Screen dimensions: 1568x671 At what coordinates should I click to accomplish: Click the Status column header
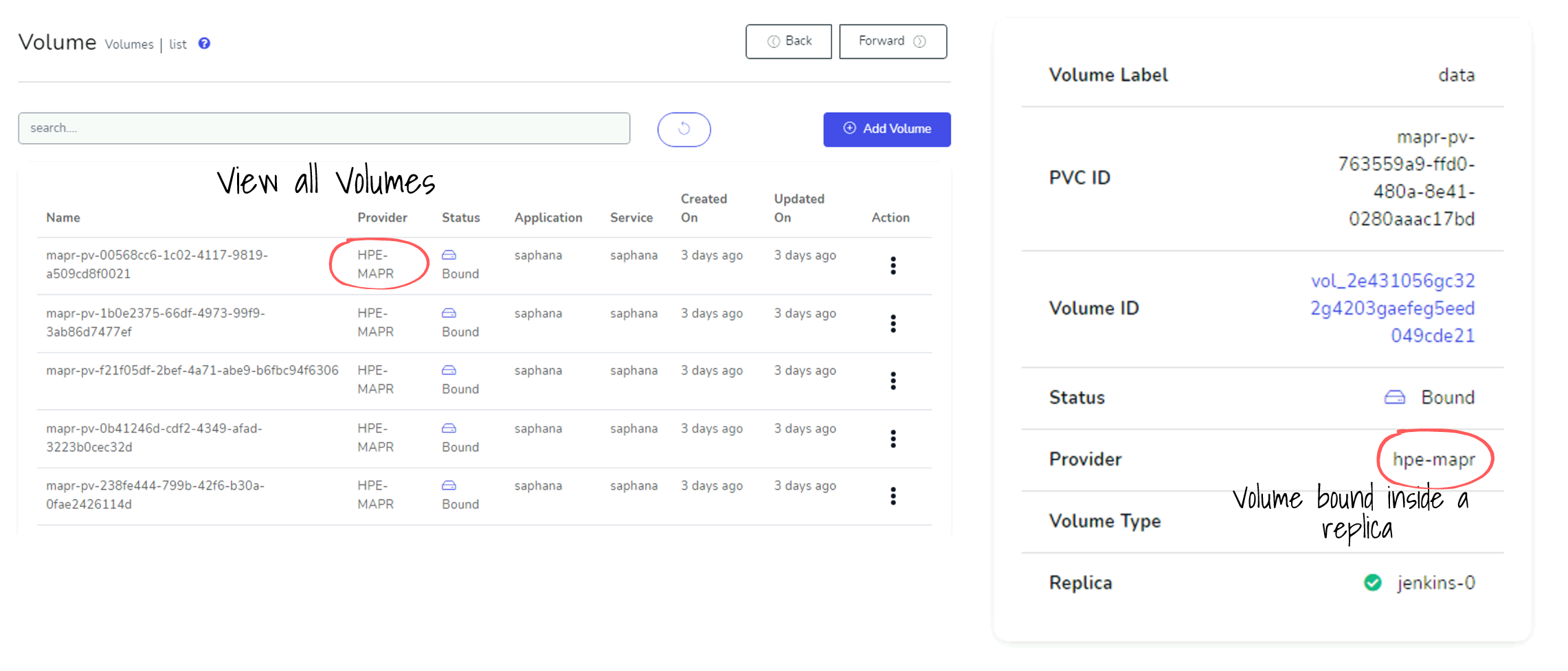coord(460,218)
